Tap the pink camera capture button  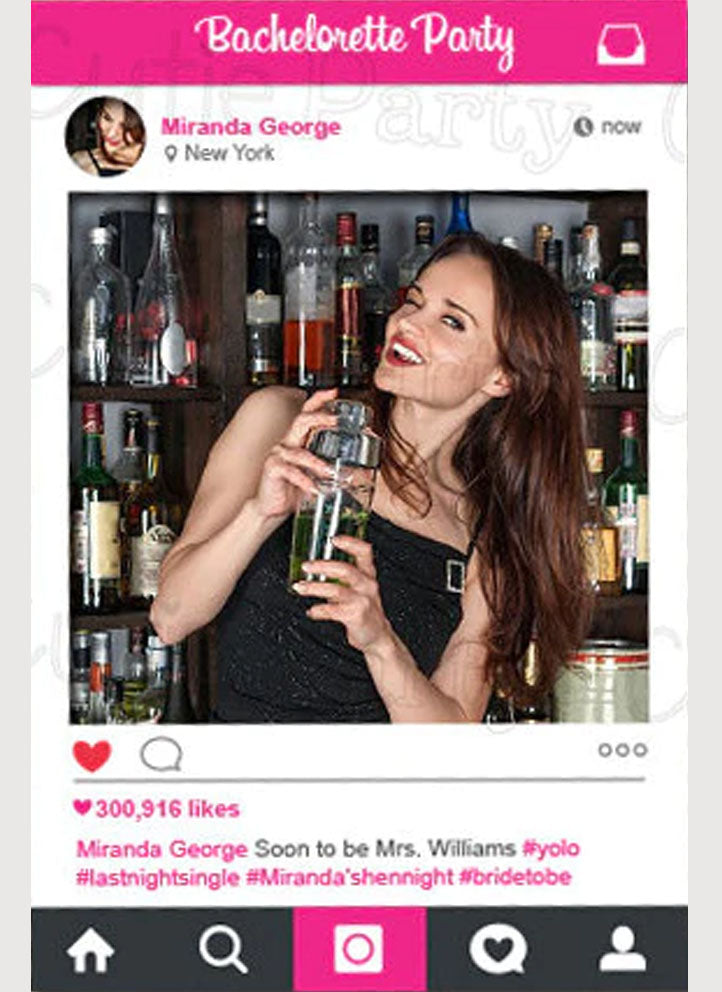pos(359,949)
